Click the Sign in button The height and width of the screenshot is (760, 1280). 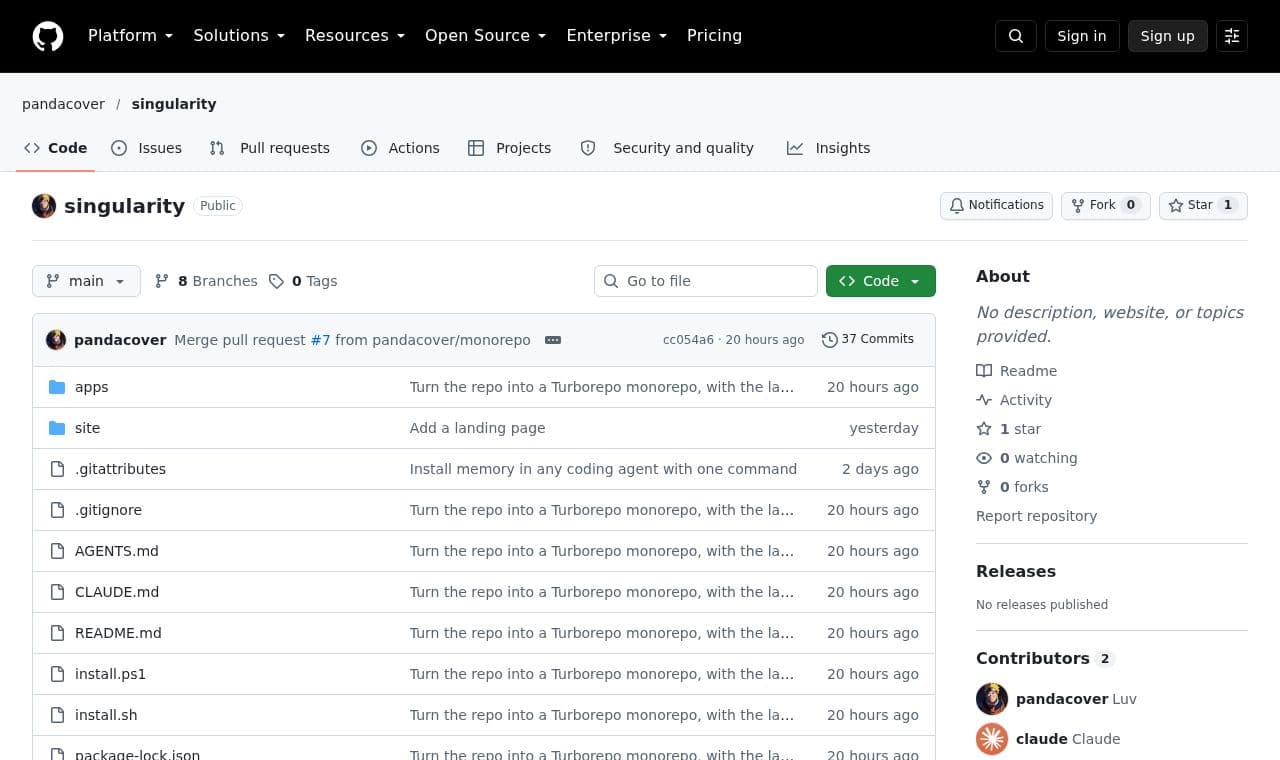point(1082,36)
